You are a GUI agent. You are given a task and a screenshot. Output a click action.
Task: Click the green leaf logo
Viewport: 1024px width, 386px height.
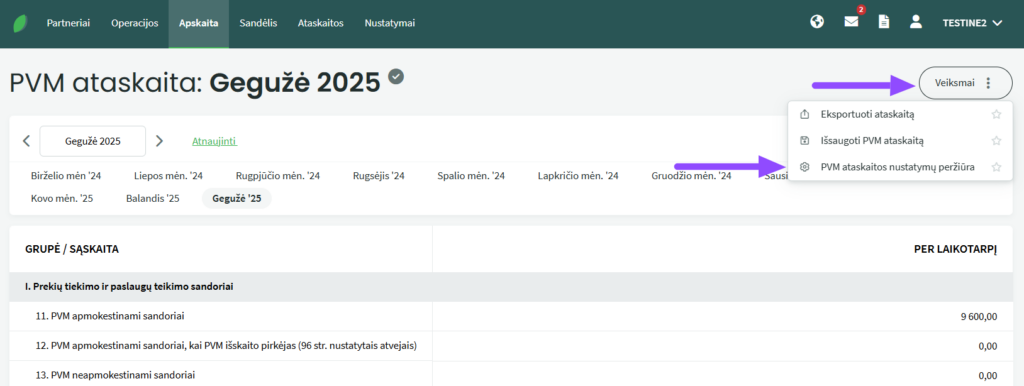[20, 24]
